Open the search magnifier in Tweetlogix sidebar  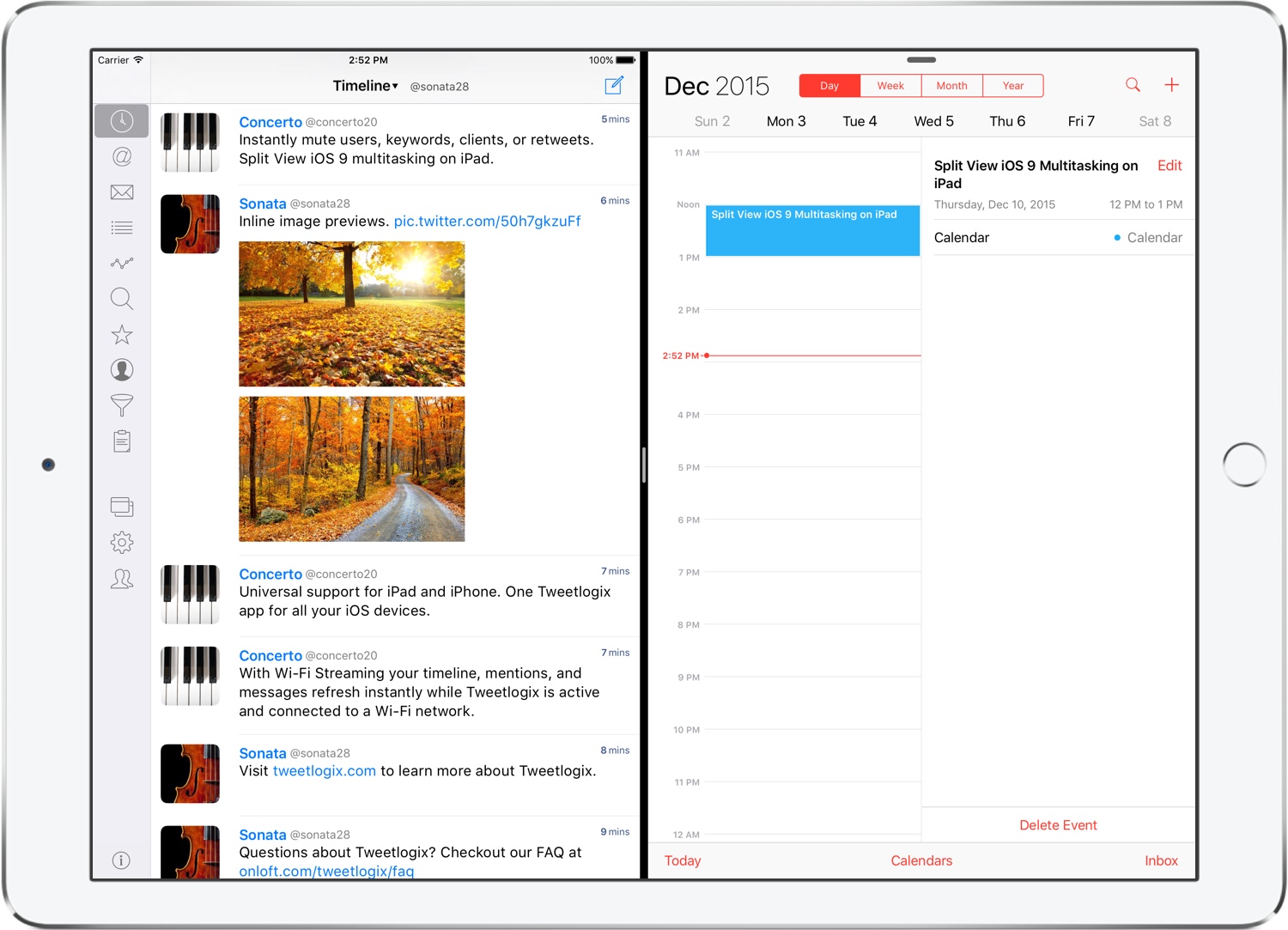(122, 299)
